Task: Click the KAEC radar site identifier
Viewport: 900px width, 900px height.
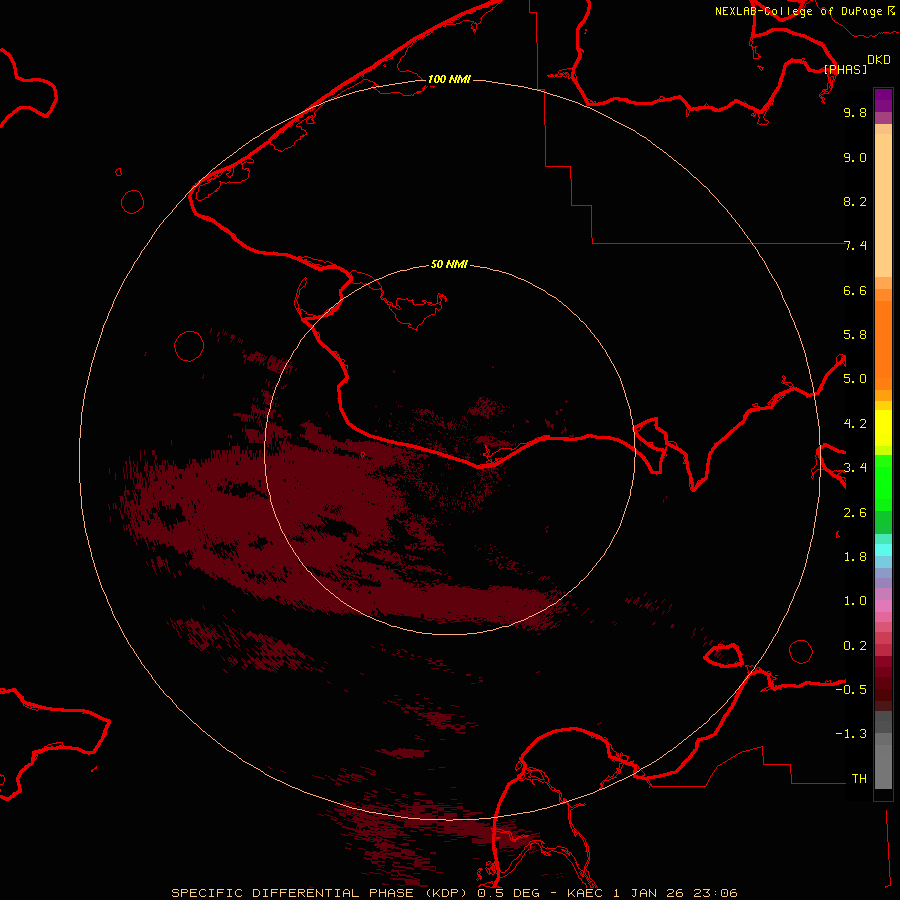Action: tap(587, 893)
